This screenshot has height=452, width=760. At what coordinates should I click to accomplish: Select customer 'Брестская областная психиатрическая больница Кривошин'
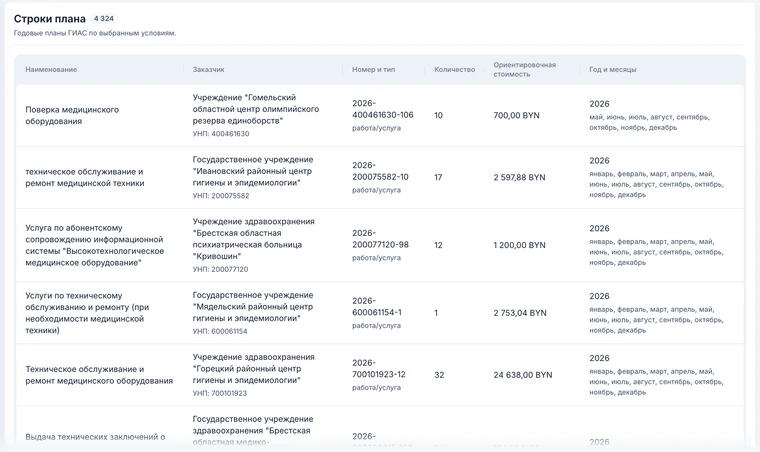pos(253,239)
